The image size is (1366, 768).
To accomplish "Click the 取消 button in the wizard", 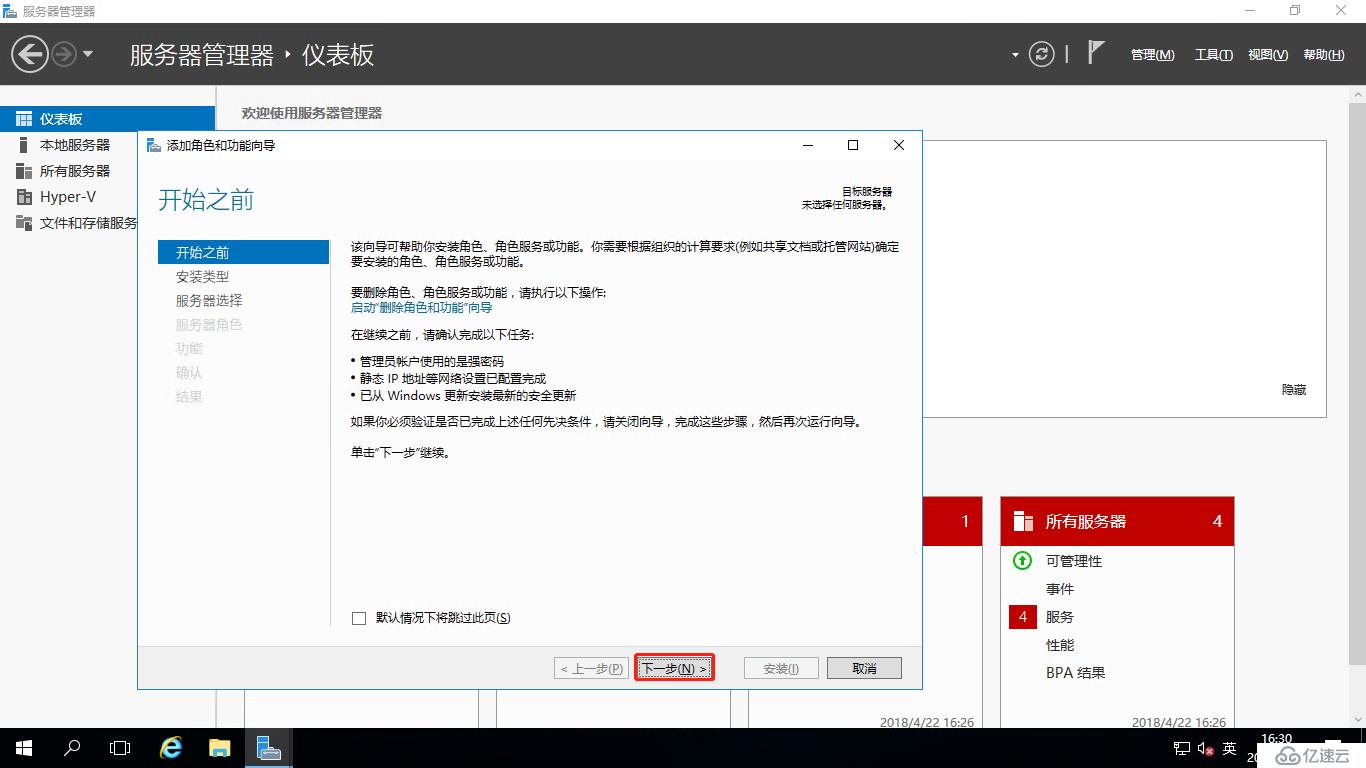I will click(x=865, y=668).
